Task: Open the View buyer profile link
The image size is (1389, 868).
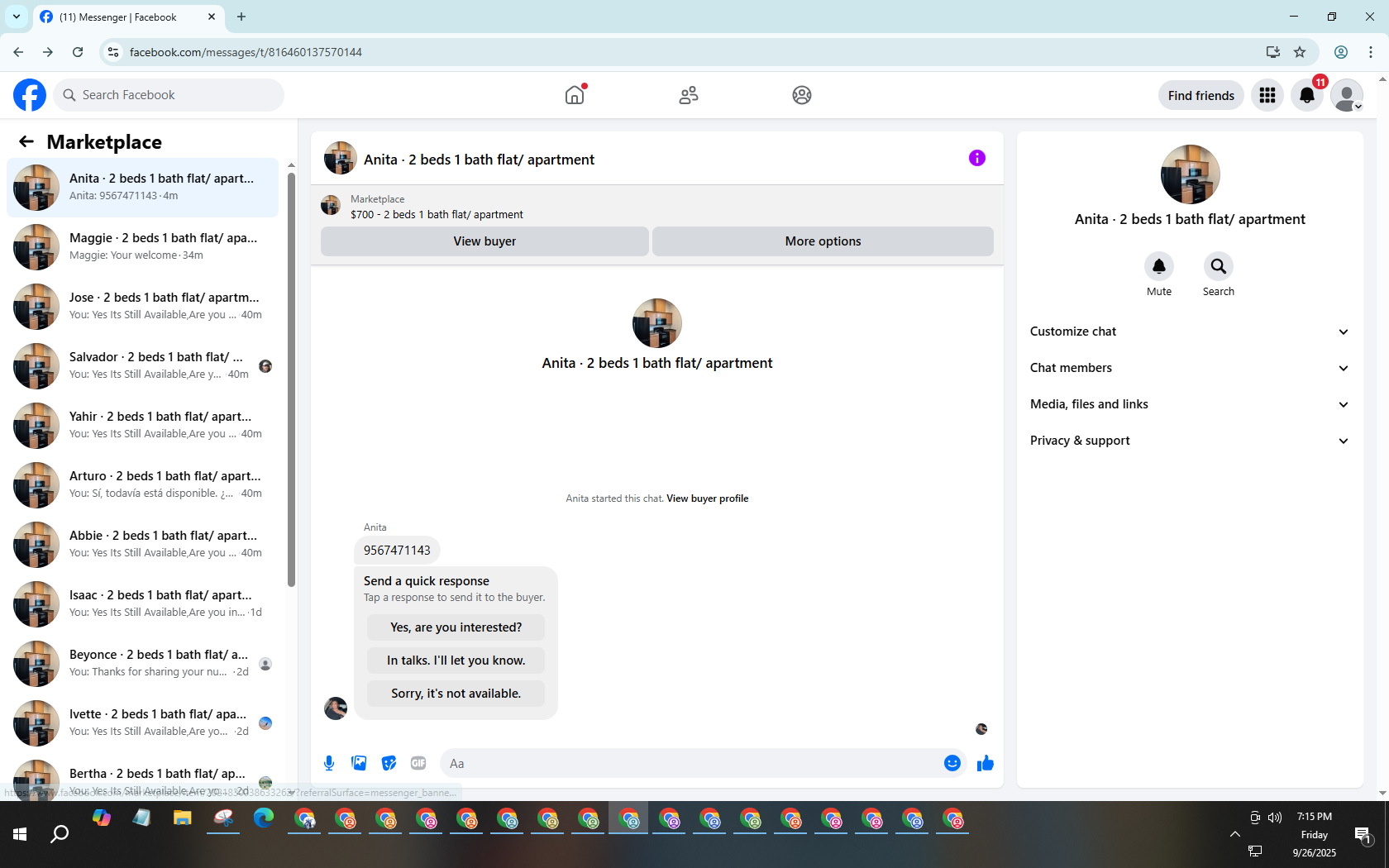Action: point(708,498)
